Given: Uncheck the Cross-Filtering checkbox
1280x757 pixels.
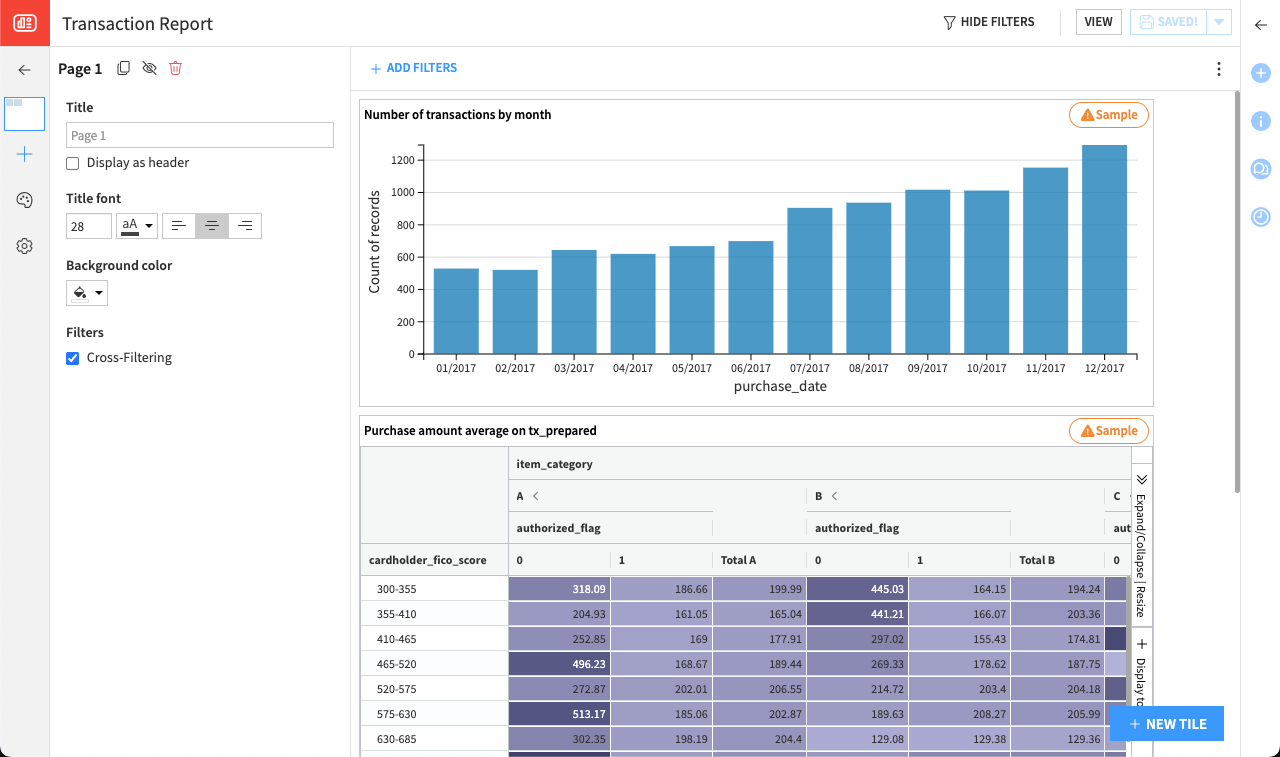Looking at the screenshot, I should coord(72,357).
